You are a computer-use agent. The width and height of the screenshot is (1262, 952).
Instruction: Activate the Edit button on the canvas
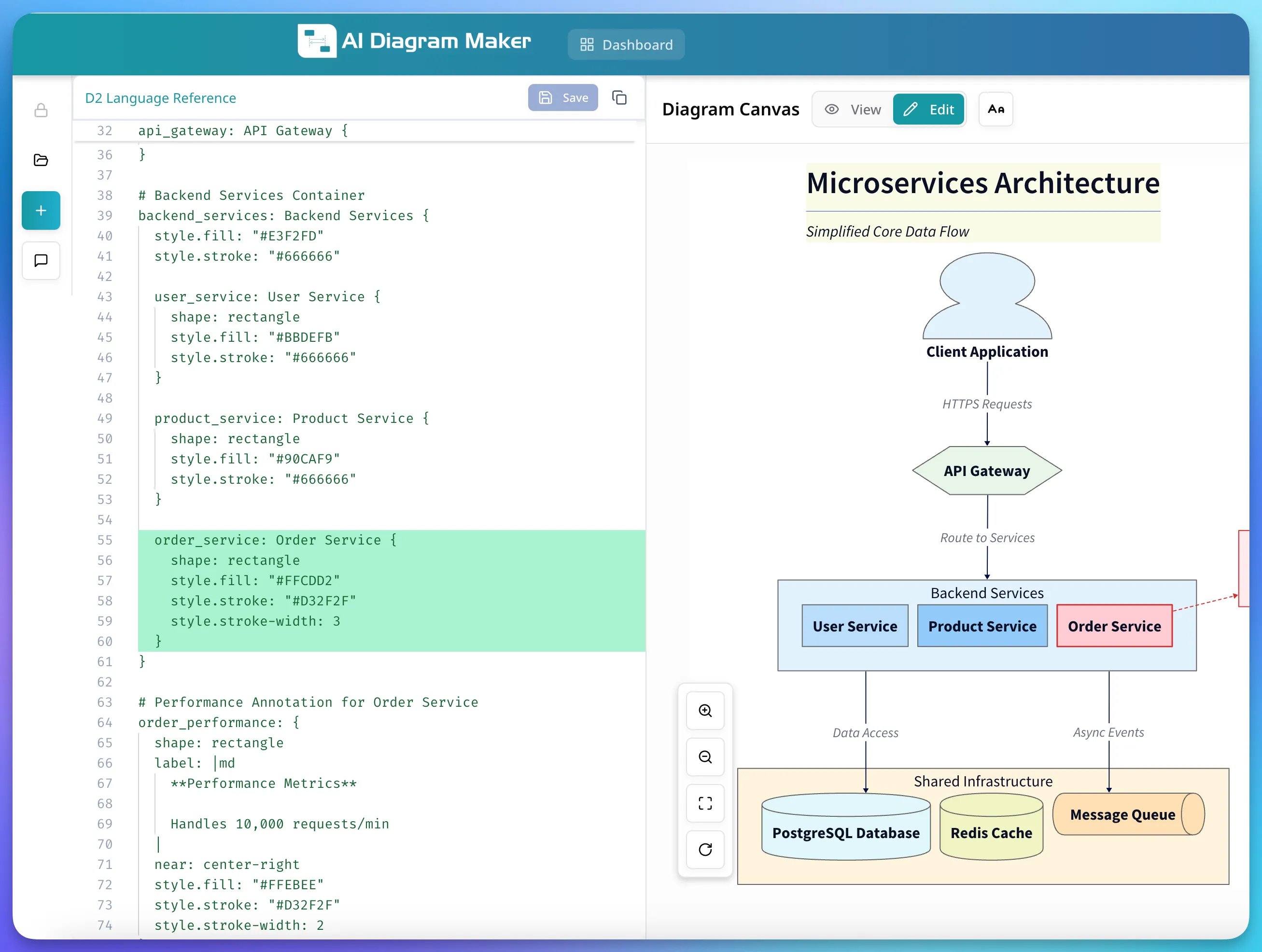pos(929,109)
